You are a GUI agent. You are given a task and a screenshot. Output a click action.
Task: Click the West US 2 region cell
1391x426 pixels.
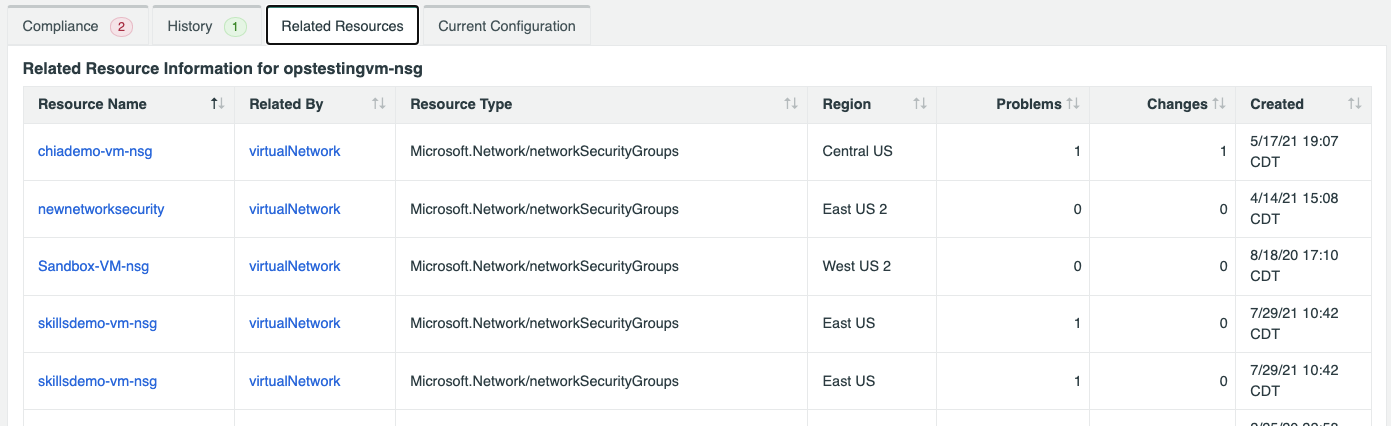(856, 266)
